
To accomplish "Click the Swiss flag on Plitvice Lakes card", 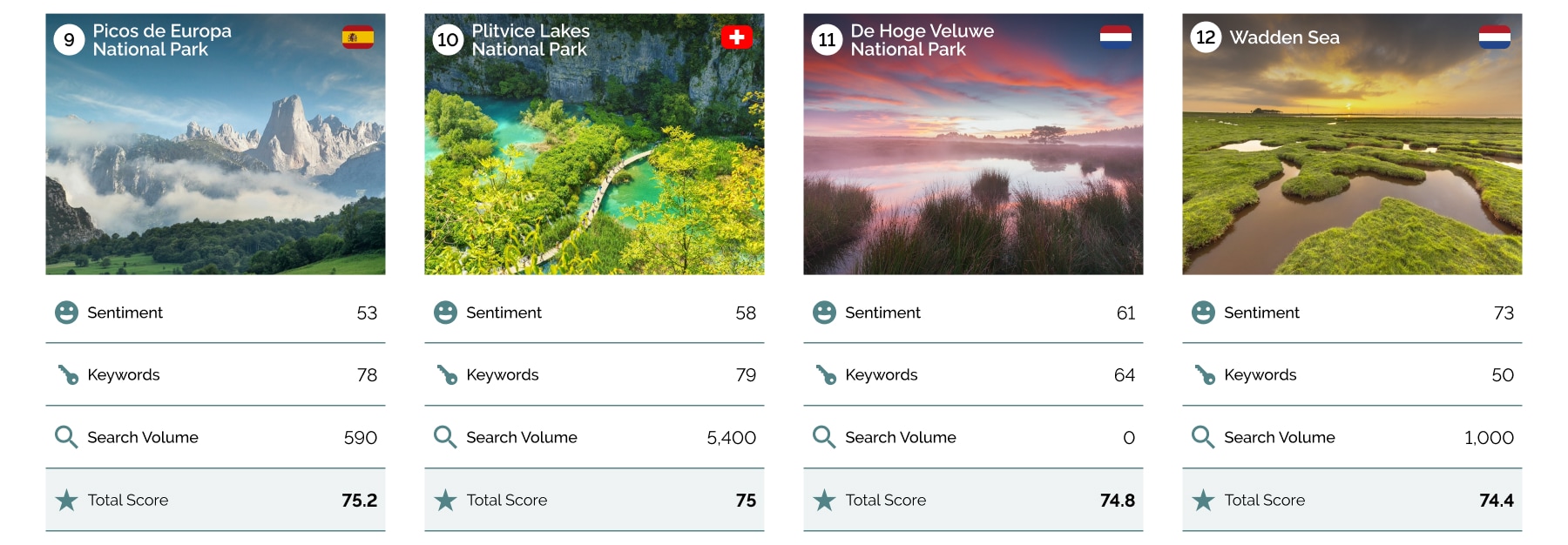I will 736,37.
